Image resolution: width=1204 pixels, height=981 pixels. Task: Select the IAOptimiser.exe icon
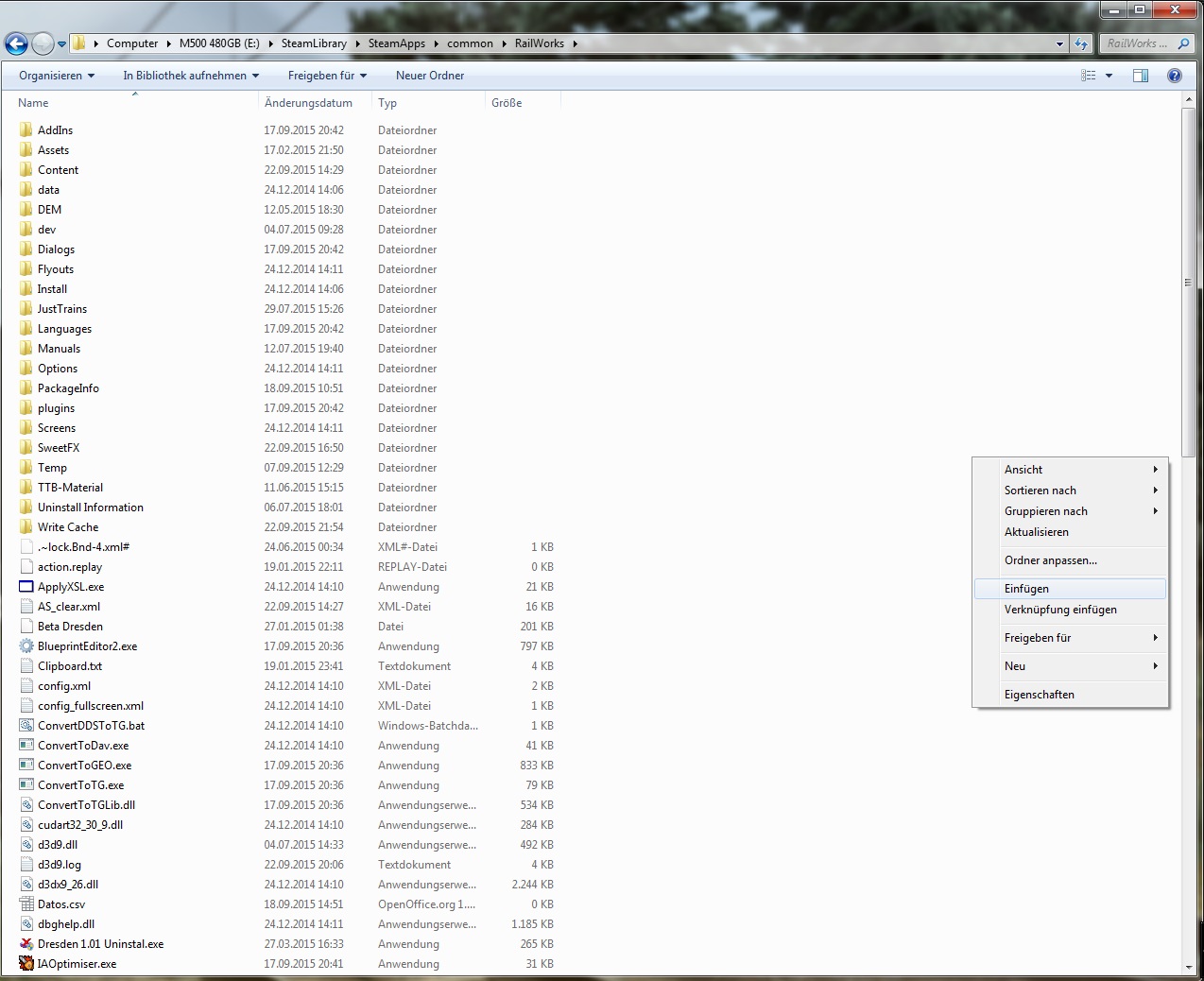26,964
